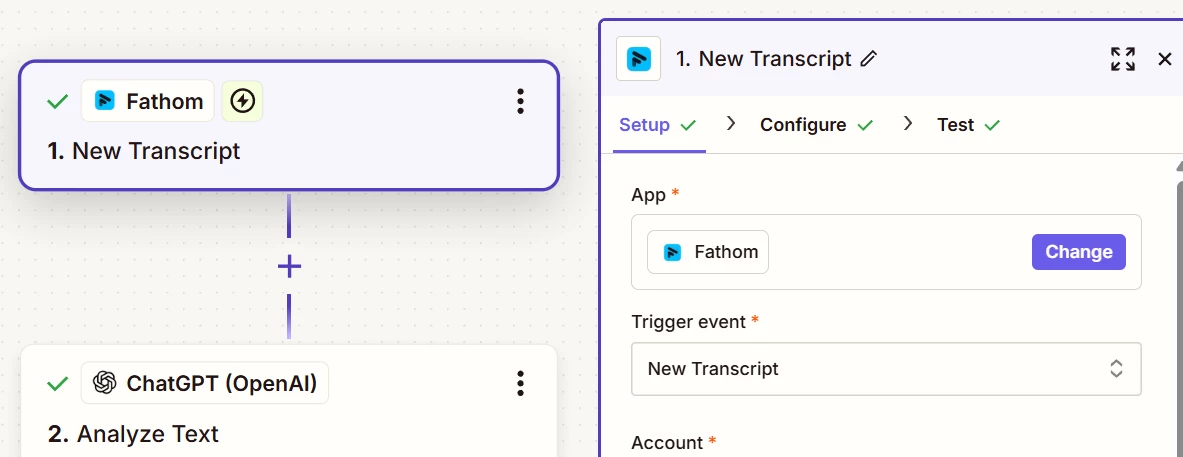Select the '2. Analyze Text' step title

point(134,434)
